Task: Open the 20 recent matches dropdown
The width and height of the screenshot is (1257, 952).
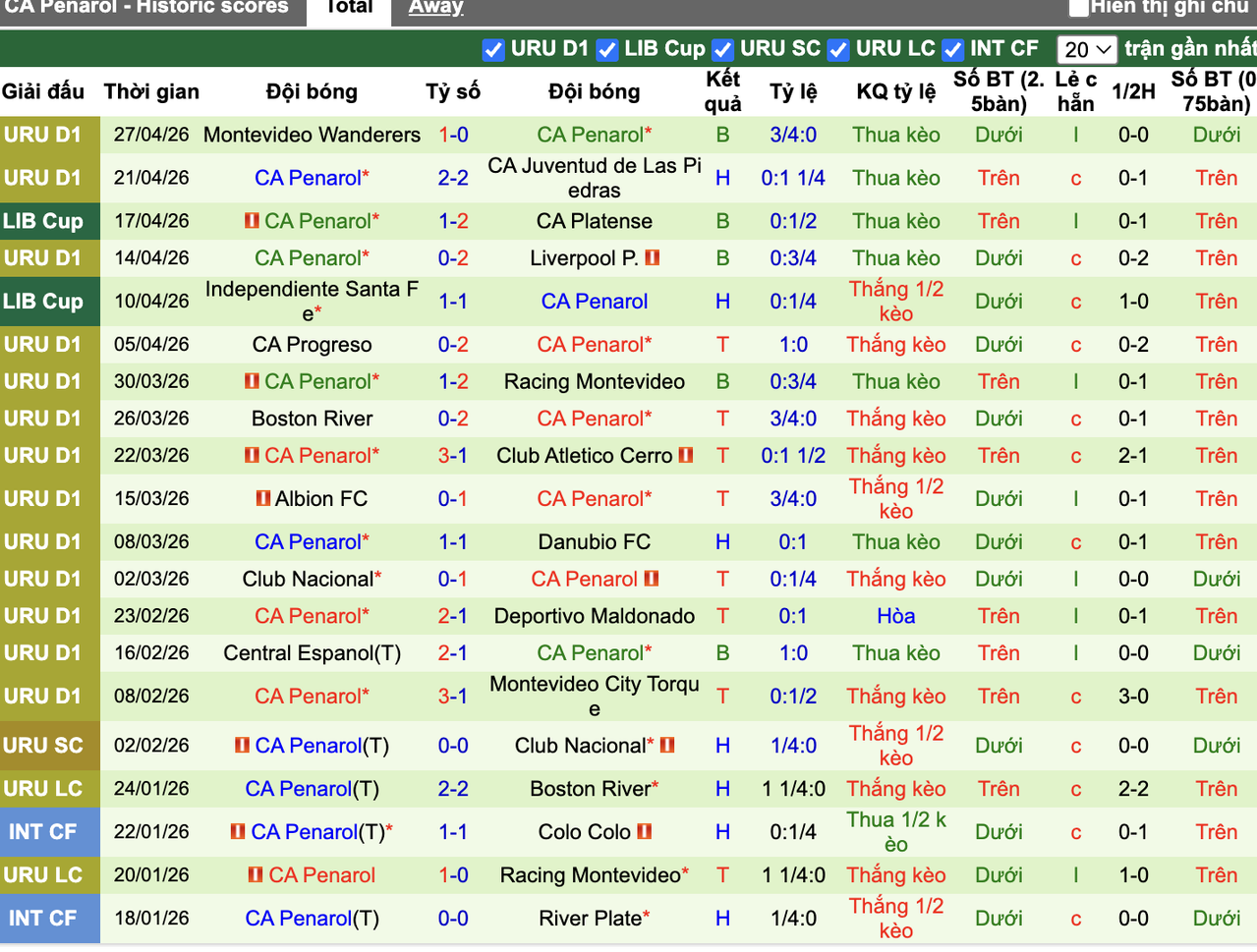Action: coord(1087,49)
